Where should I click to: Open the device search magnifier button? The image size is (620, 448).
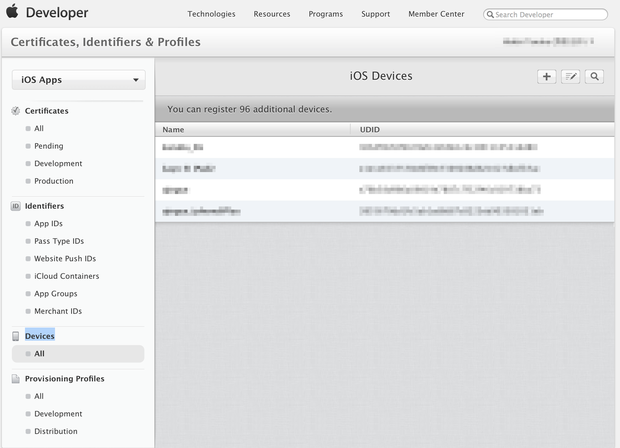click(x=594, y=76)
